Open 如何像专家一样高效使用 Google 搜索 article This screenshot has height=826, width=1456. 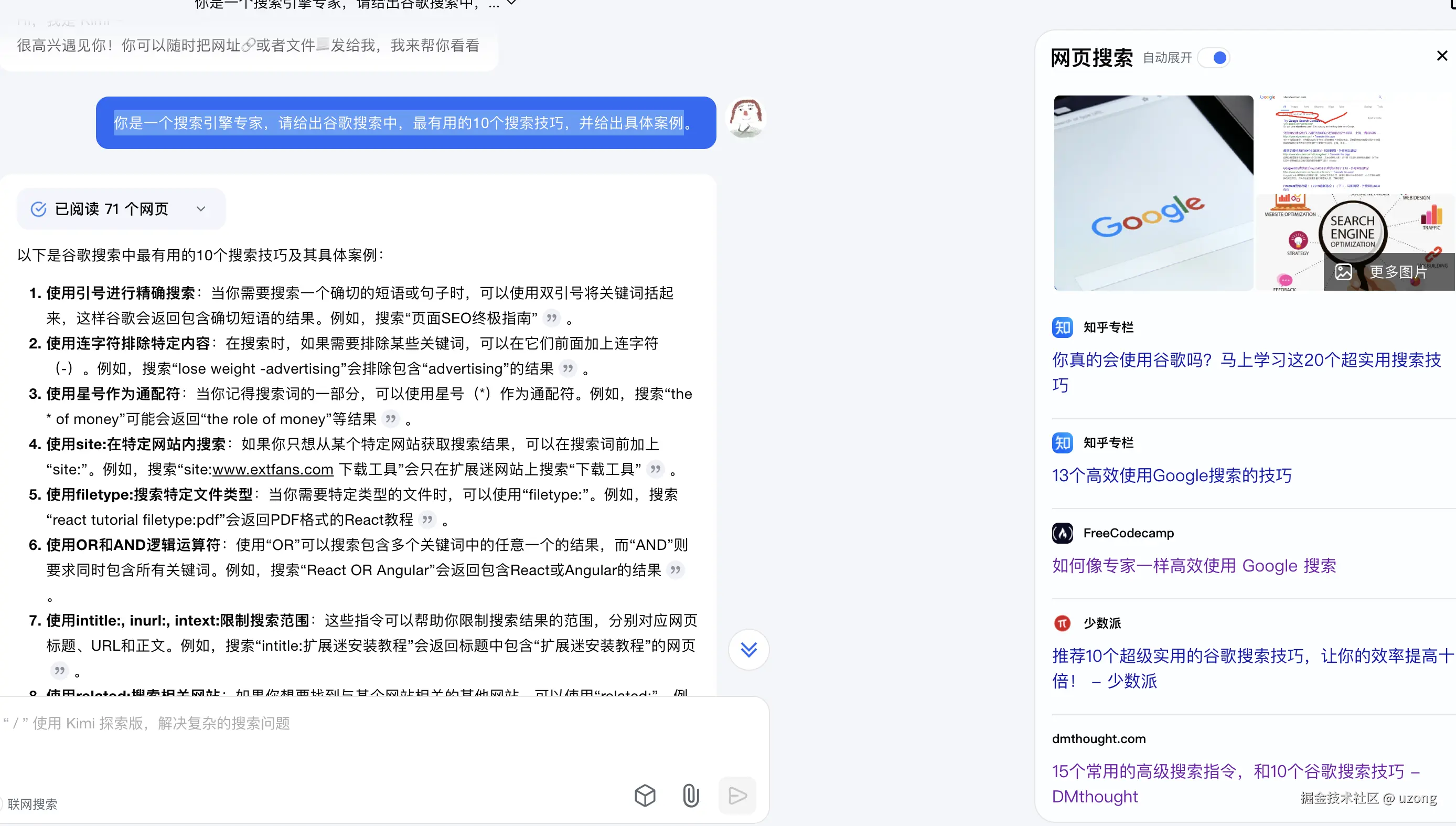(1193, 566)
